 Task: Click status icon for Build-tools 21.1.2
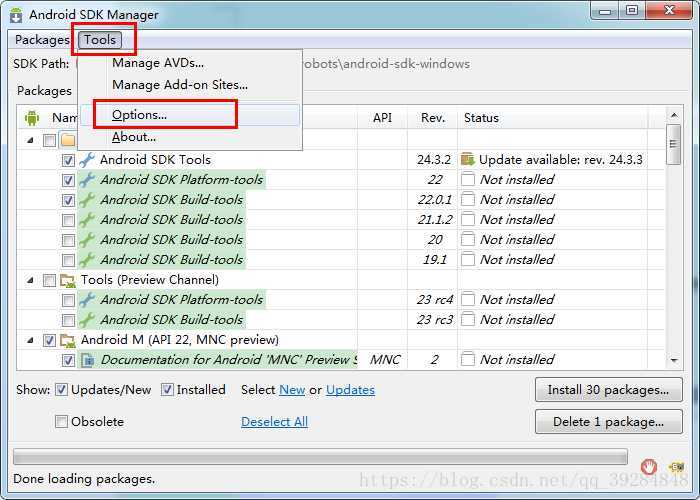(467, 220)
